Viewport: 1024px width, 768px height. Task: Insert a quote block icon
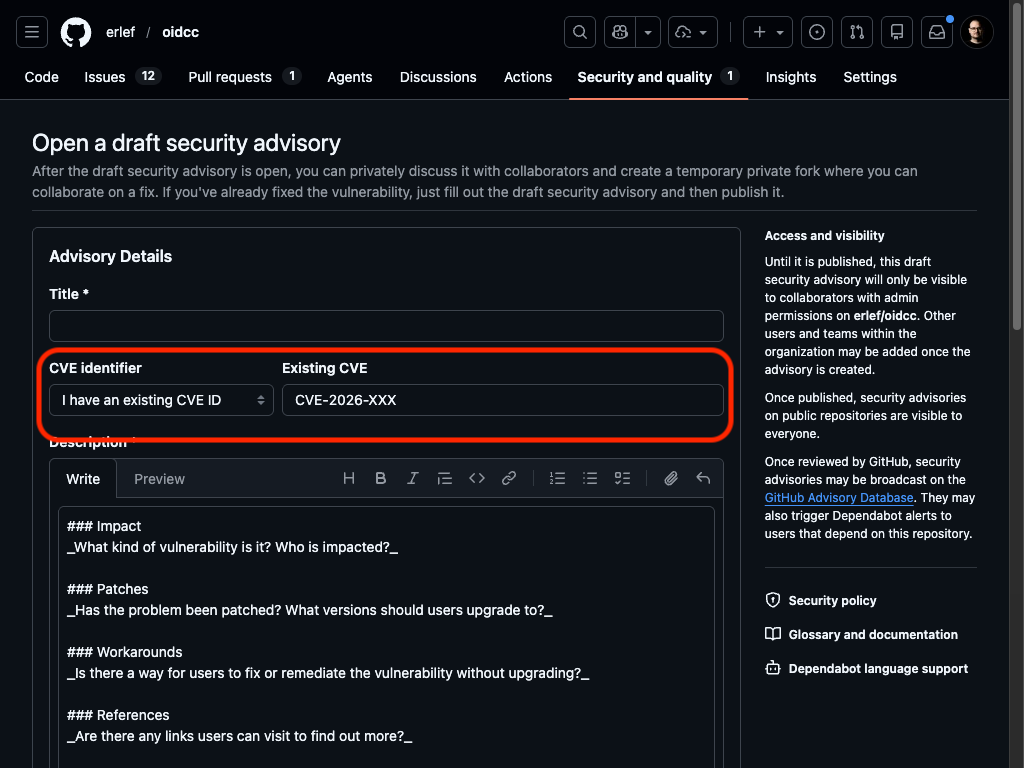point(445,479)
